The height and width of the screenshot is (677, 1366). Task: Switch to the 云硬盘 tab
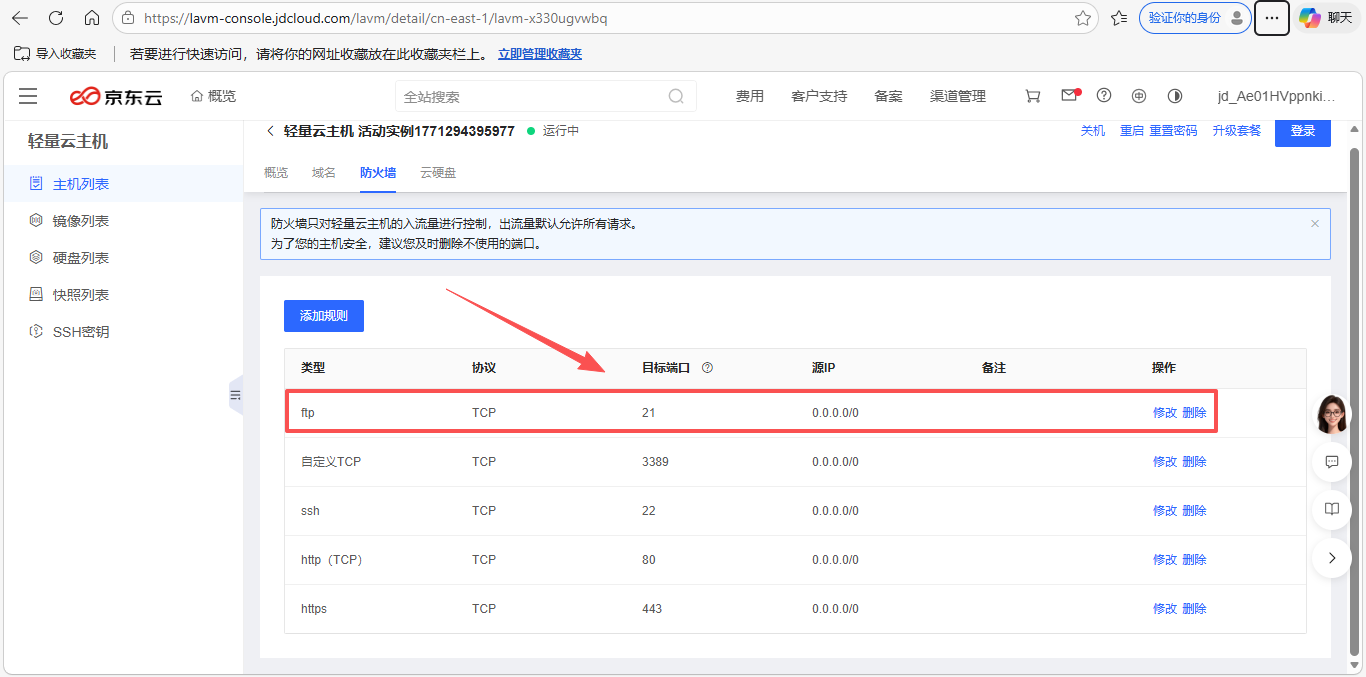pos(438,173)
